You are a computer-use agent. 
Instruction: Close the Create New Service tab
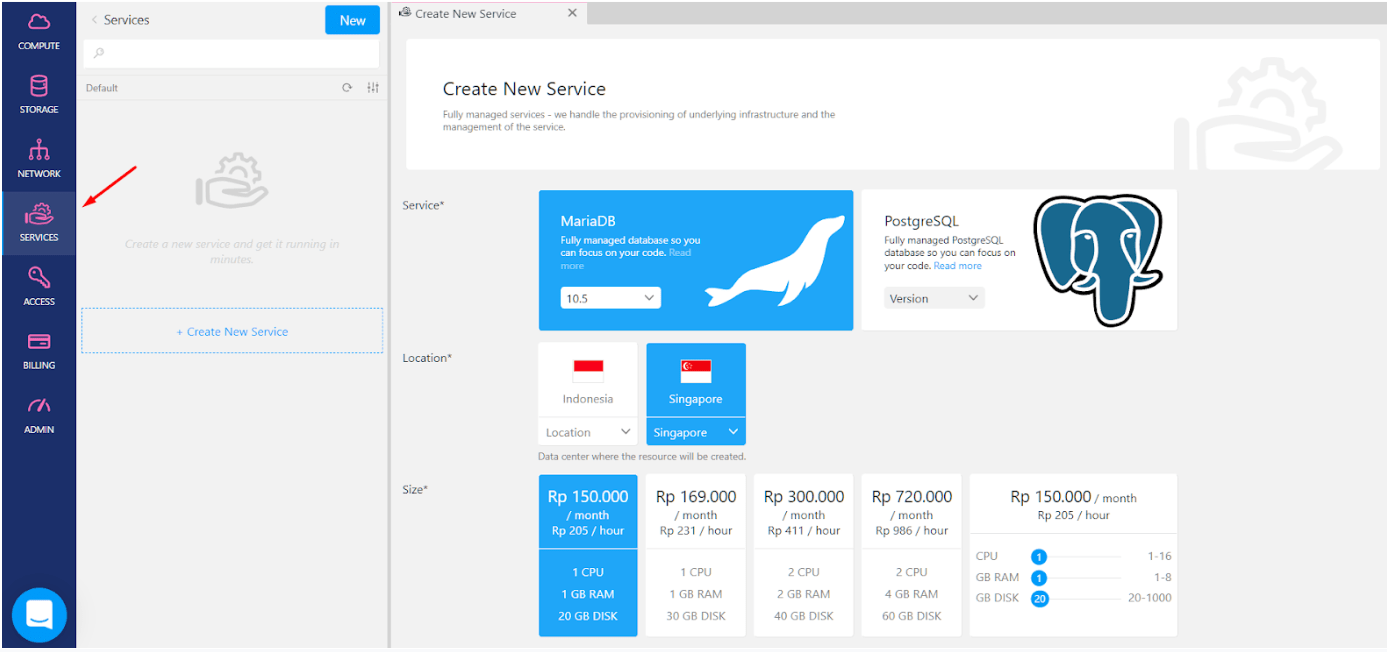click(x=572, y=14)
